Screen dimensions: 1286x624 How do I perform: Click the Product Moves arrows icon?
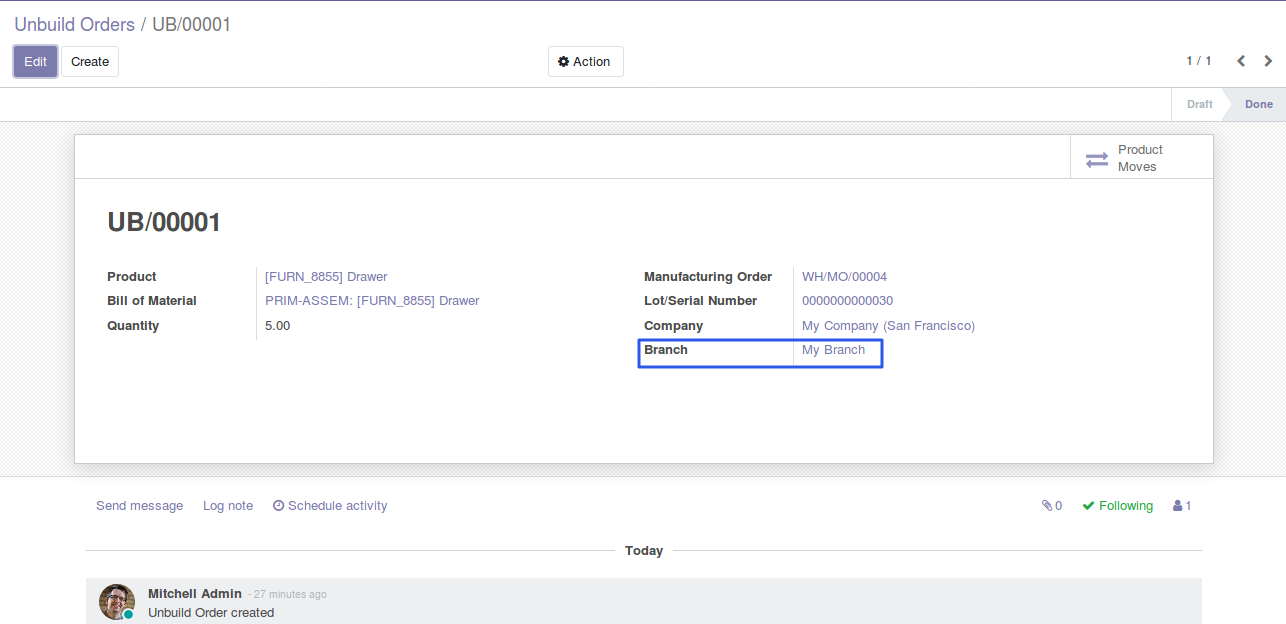coord(1097,159)
